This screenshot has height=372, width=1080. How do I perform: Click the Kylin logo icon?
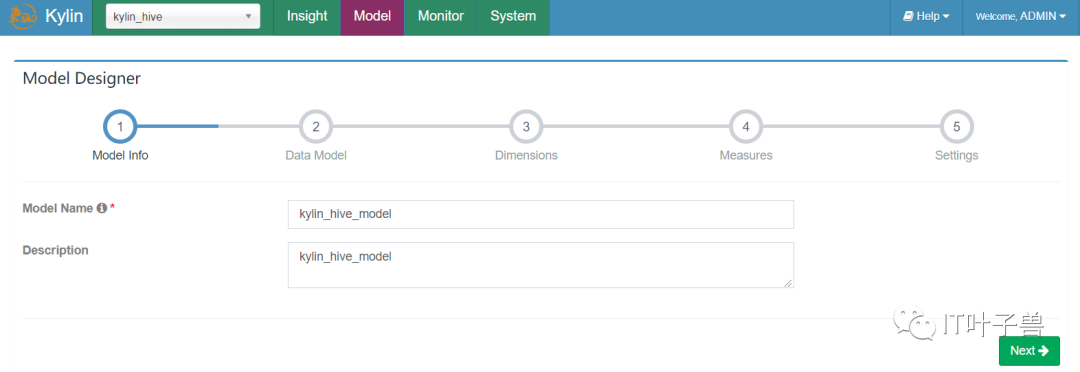click(x=22, y=17)
